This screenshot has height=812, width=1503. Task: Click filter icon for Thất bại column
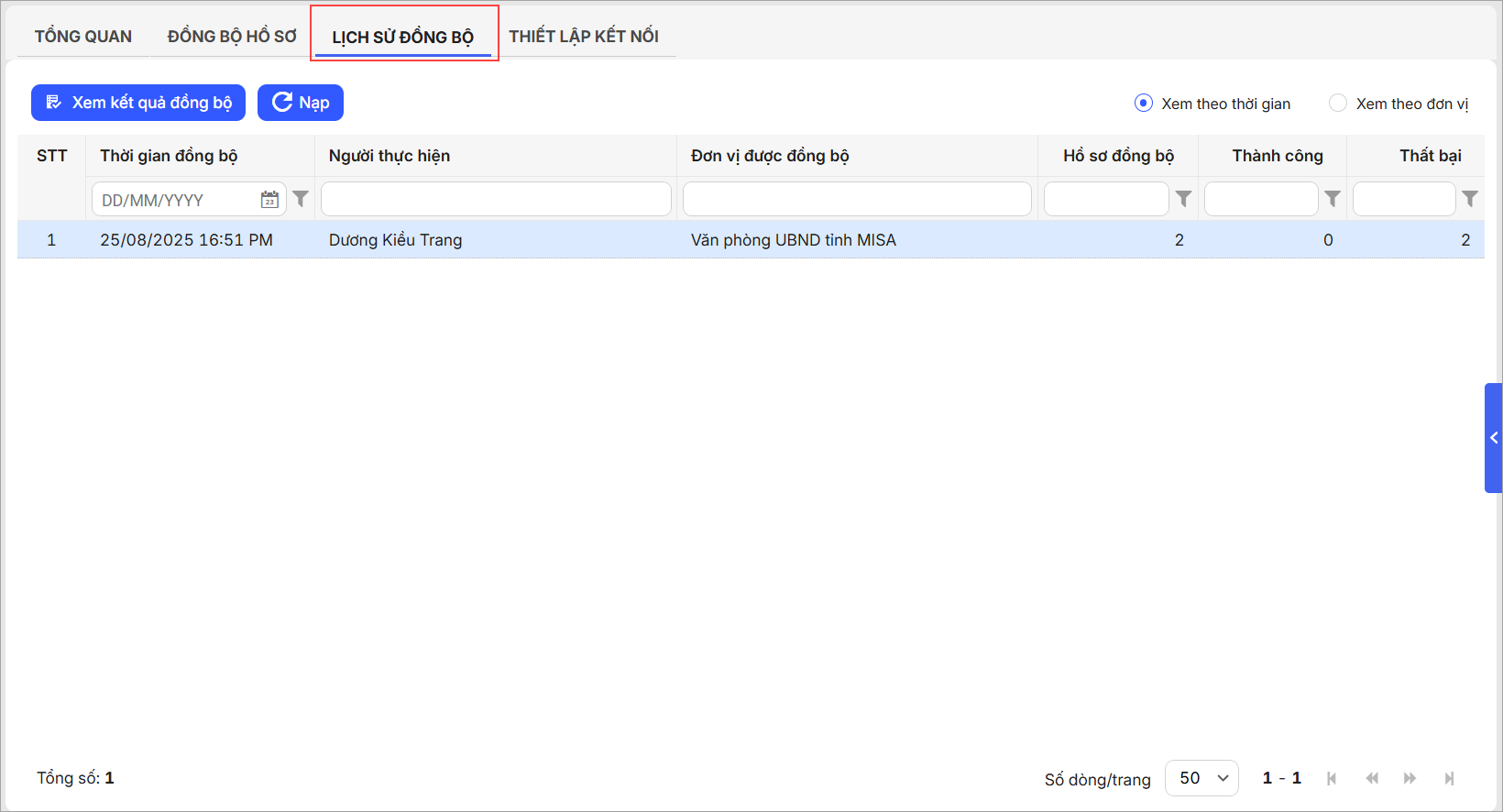tap(1469, 199)
